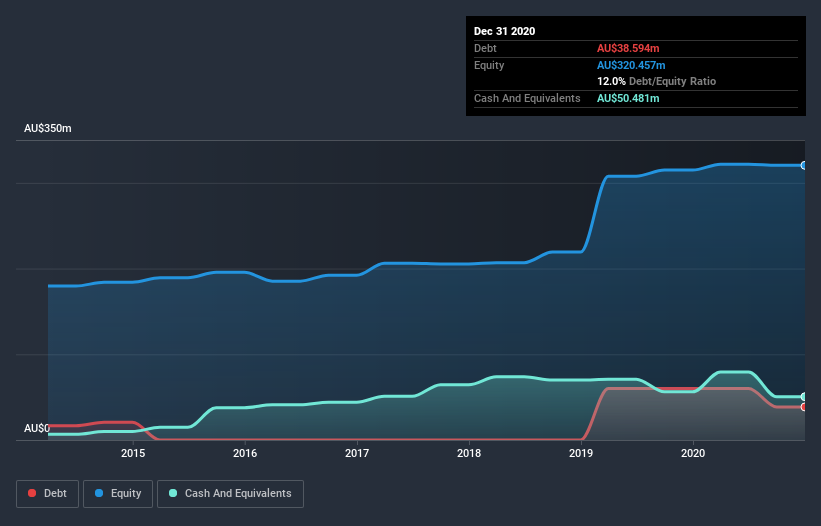Click the 2015 x-axis label

tap(133, 453)
